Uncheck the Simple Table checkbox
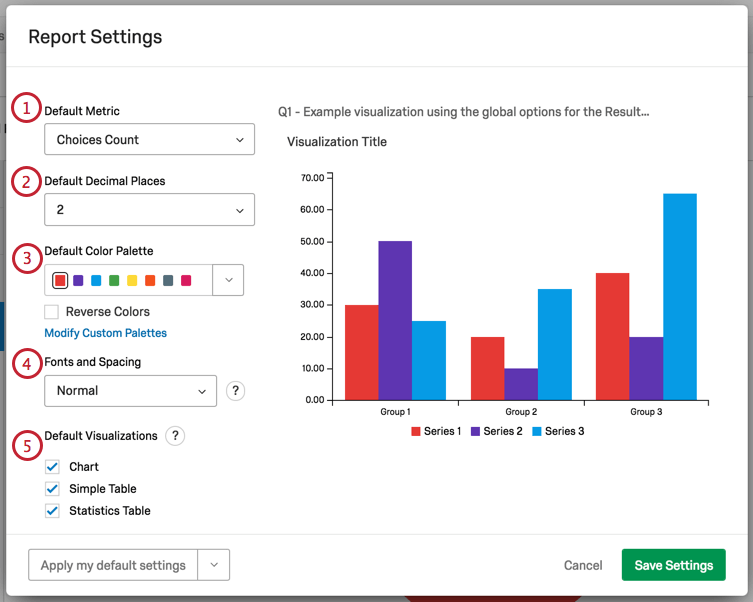The image size is (753, 602). [x=53, y=489]
